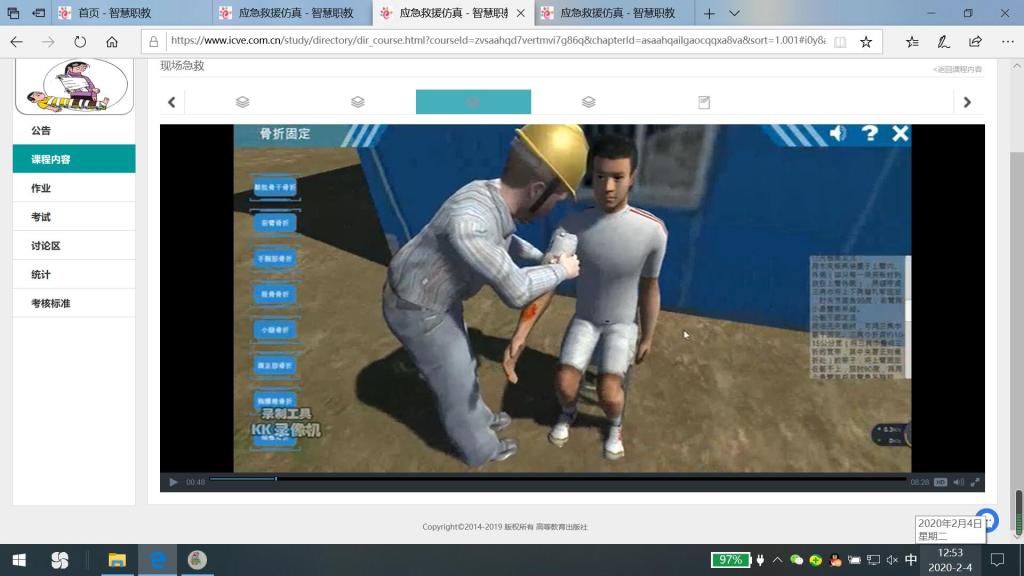Open the blue chat assistant bubble
The width and height of the screenshot is (1024, 576).
[x=987, y=520]
